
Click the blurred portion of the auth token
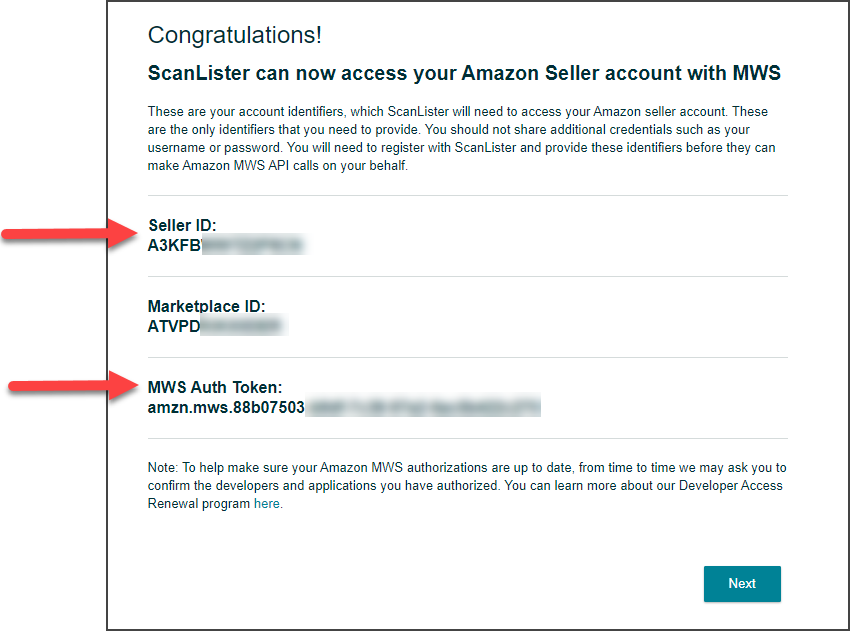pyautogui.click(x=422, y=406)
